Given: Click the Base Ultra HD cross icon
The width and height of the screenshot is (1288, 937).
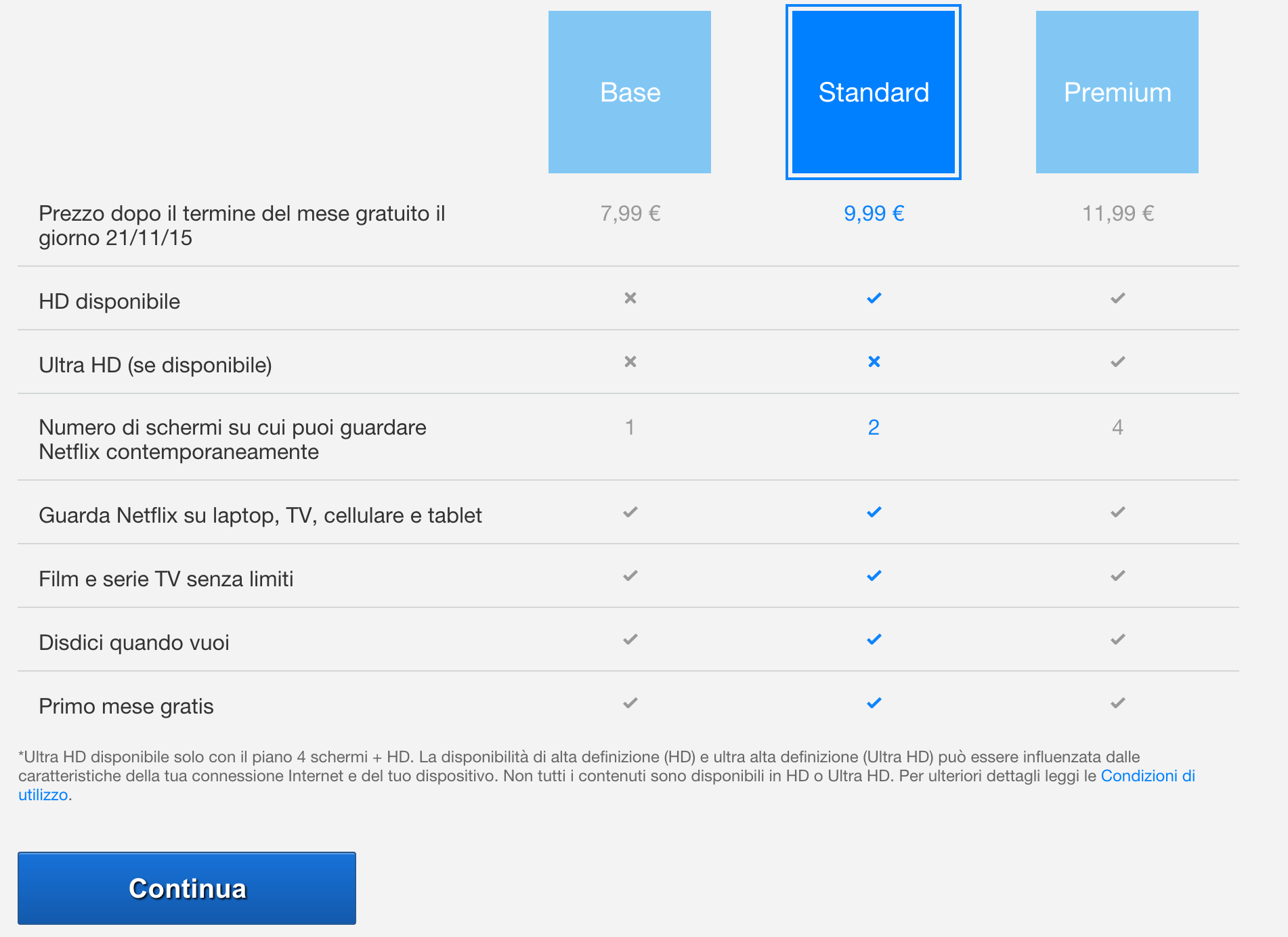Looking at the screenshot, I should (x=630, y=362).
